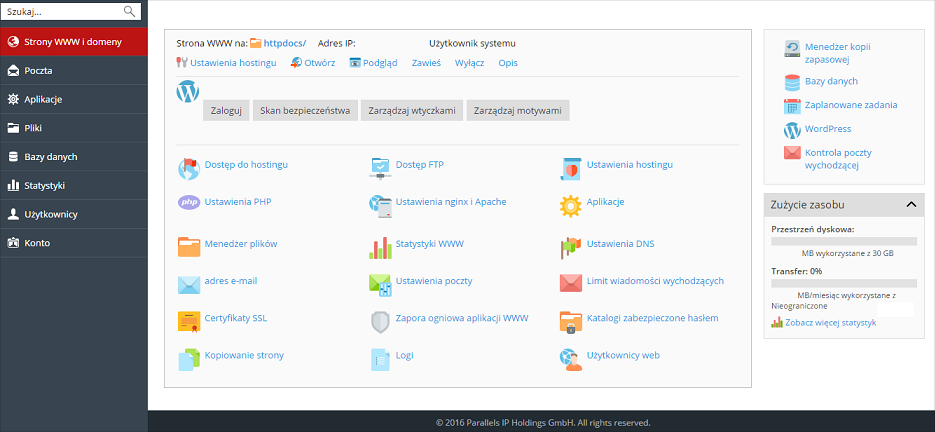Screen dimensions: 935x432
Task: Click the Przestrzeń dyskowa usage bar
Action: point(844,241)
